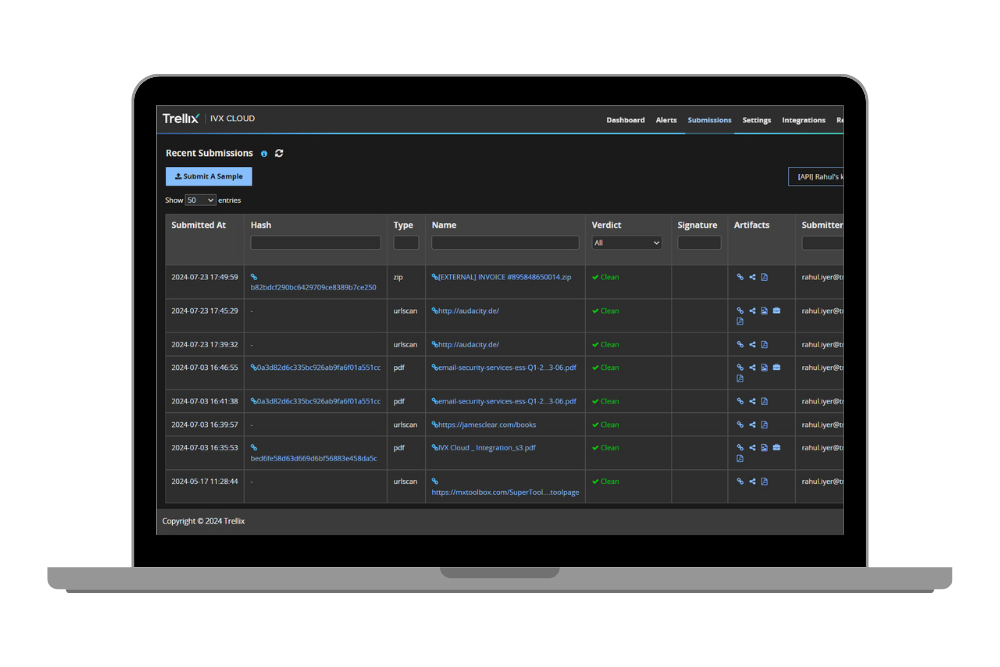Click the Submit A Sample button
Viewport: 1000px width, 667px height.
(209, 177)
